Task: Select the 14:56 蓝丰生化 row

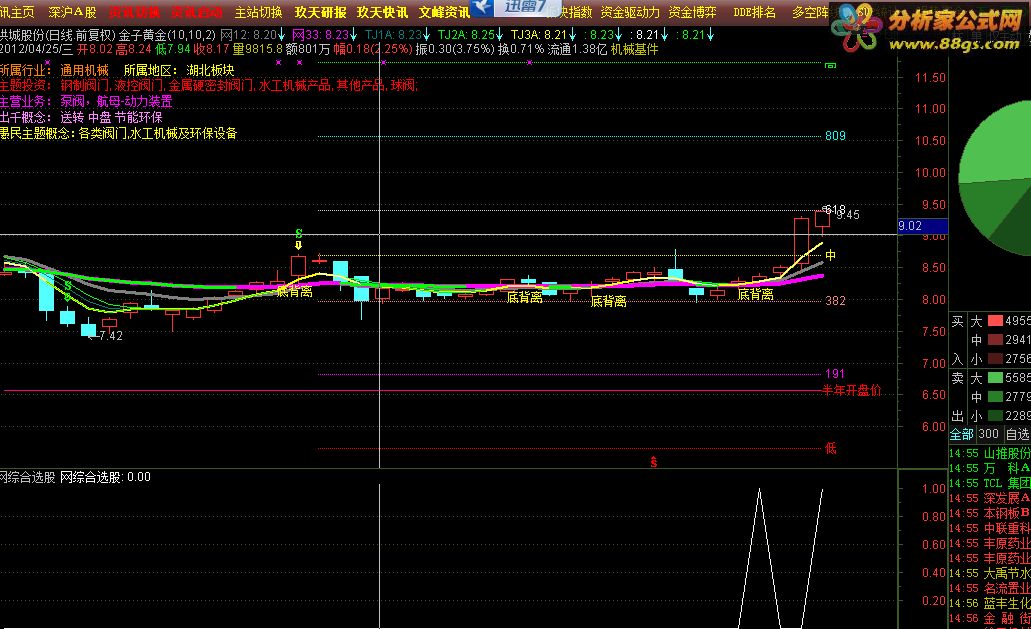Action: [990, 603]
